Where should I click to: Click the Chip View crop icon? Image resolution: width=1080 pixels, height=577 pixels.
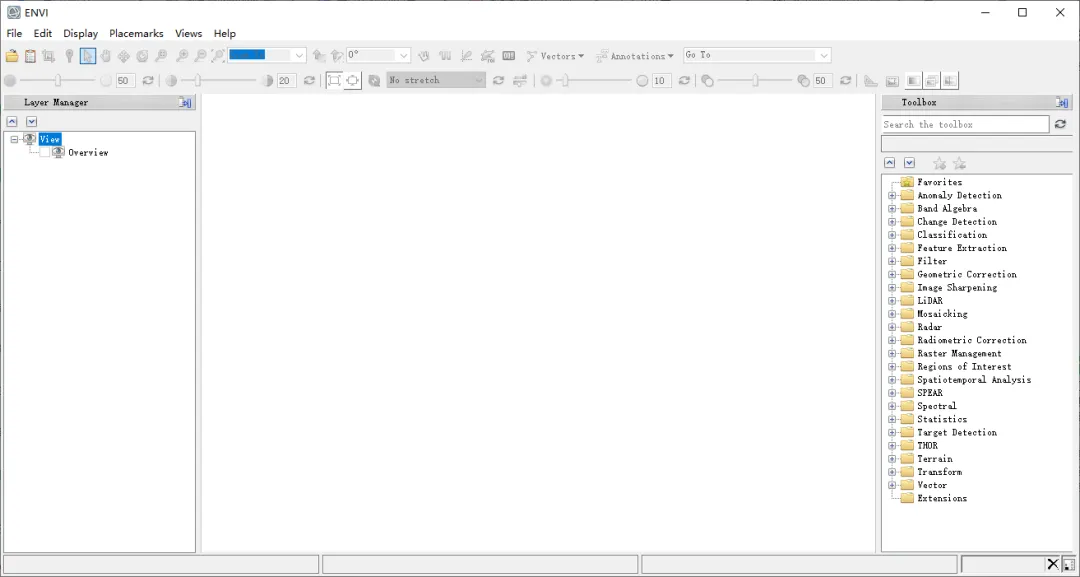48,56
